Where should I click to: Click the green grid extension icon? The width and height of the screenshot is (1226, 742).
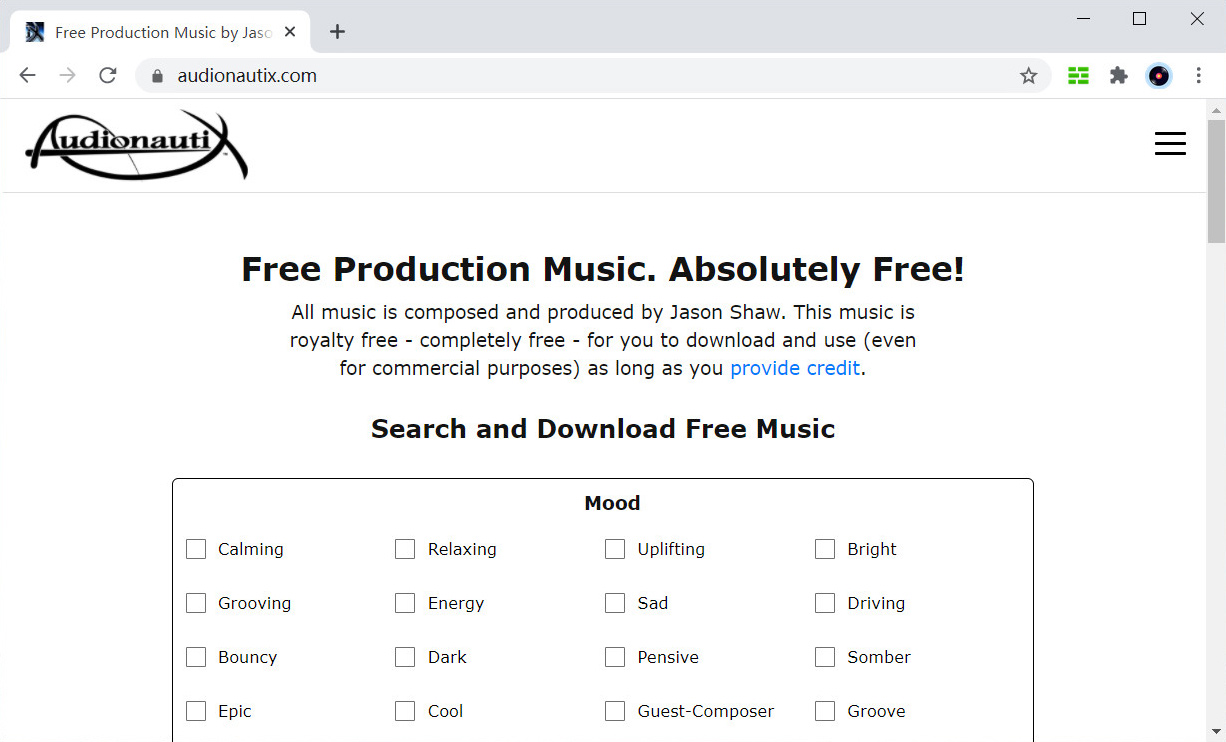point(1078,75)
